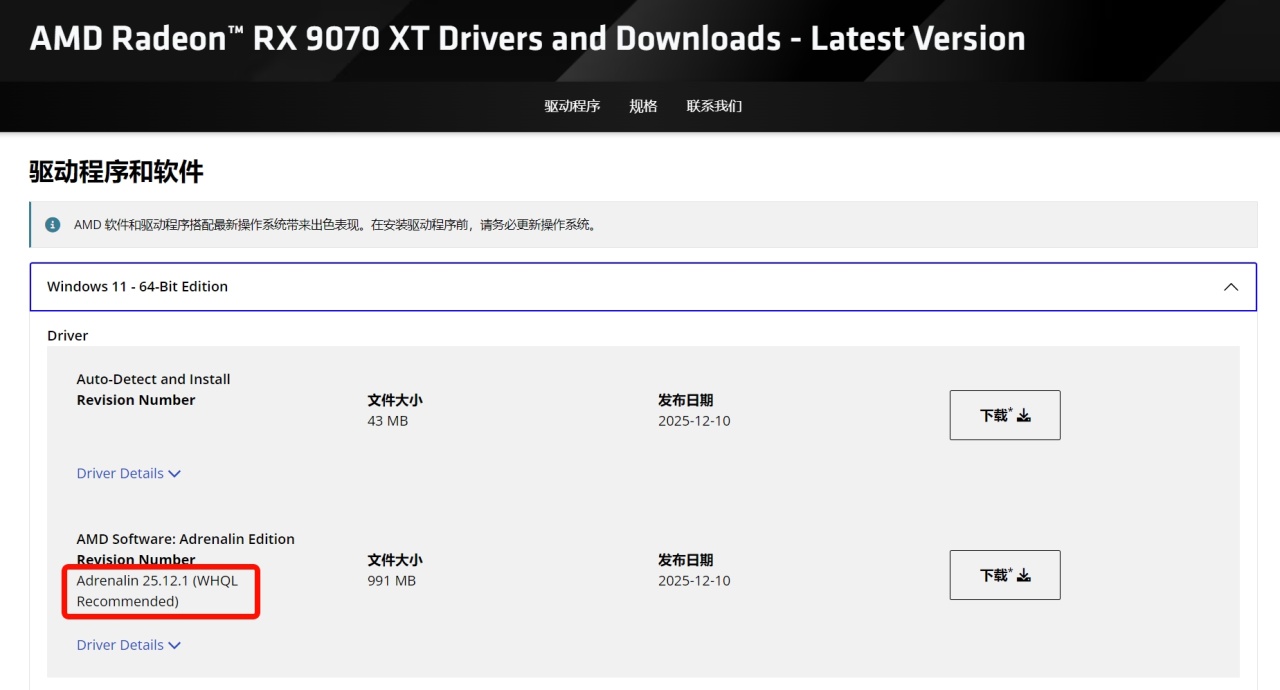
Task: Click the blue info icon in notice banner
Action: tap(52, 225)
